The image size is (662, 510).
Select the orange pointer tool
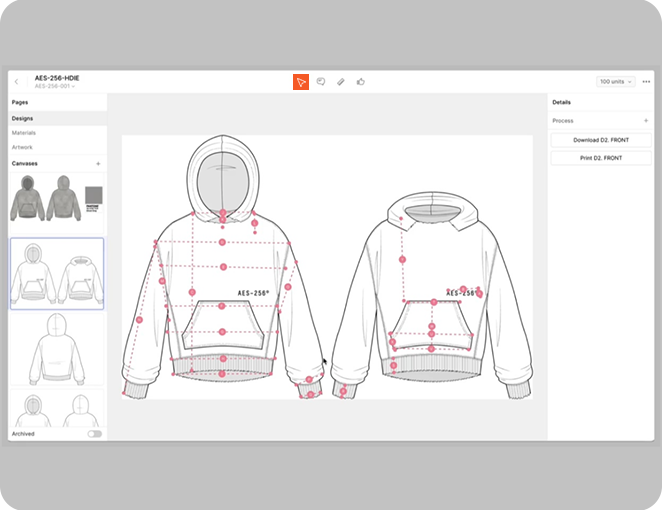(300, 82)
